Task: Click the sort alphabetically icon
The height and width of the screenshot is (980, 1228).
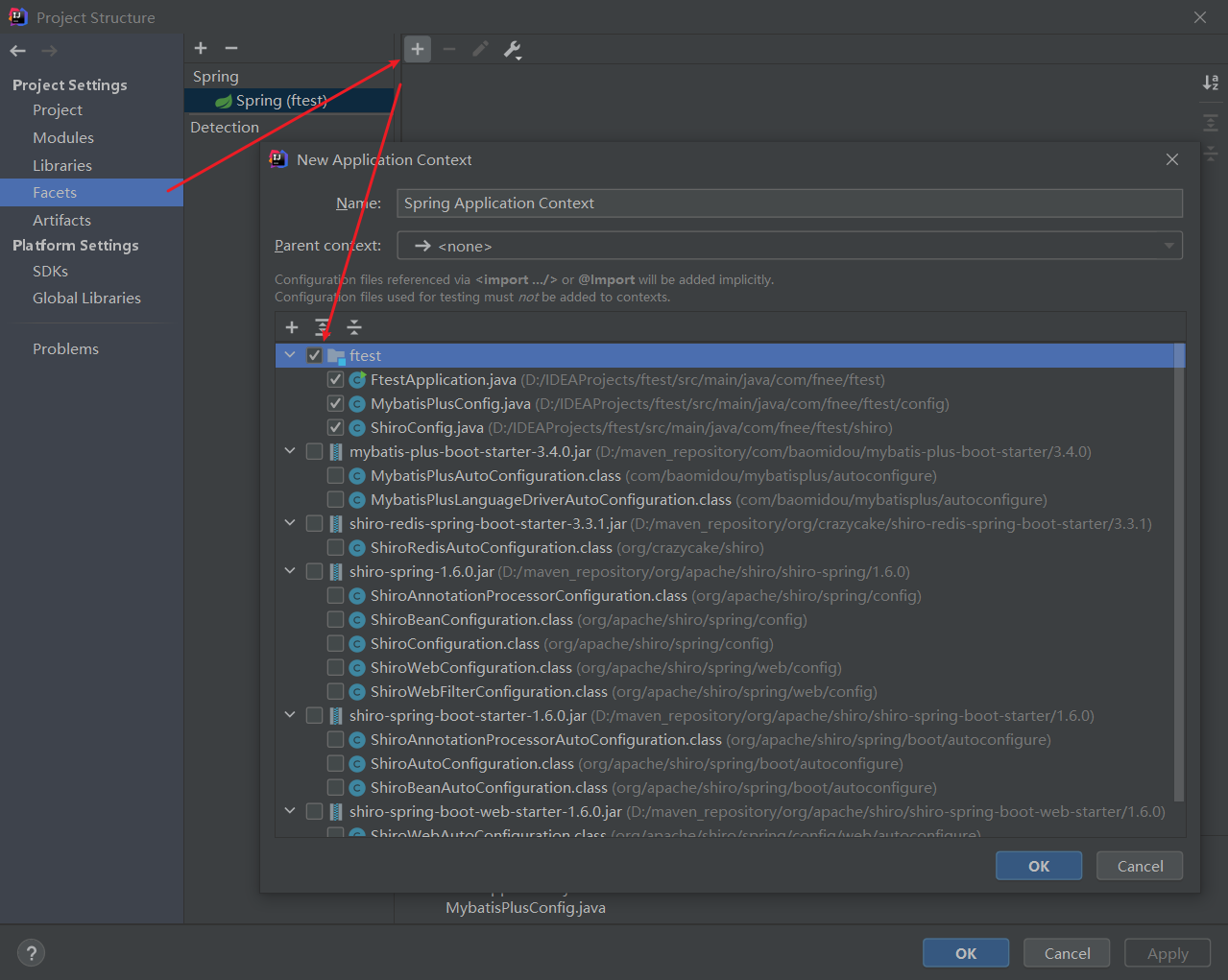Action: pyautogui.click(x=1211, y=83)
